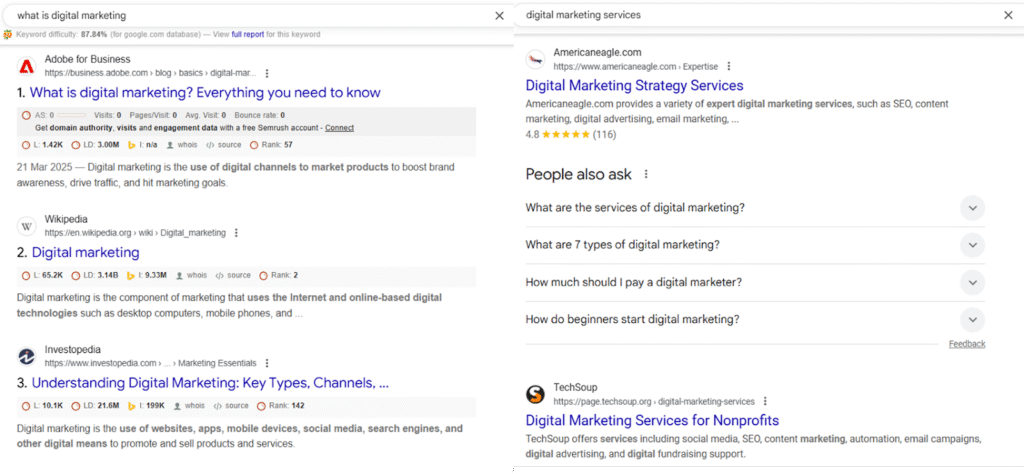
Task: Clear the 'what is digital marketing' search
Action: pos(499,16)
